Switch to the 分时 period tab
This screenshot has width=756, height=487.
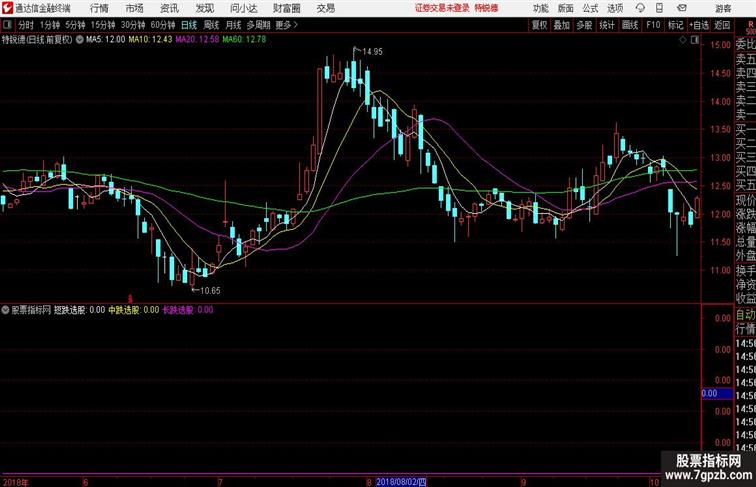(26, 25)
